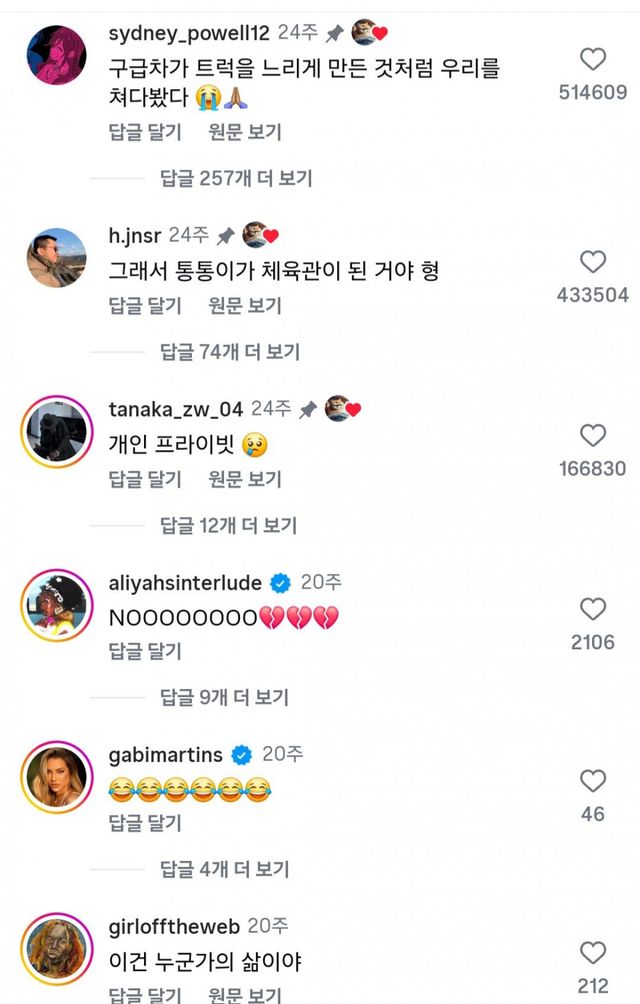The width and height of the screenshot is (640, 1004).
Task: Open girlofftheweb's profile avatar
Action: click(56, 949)
